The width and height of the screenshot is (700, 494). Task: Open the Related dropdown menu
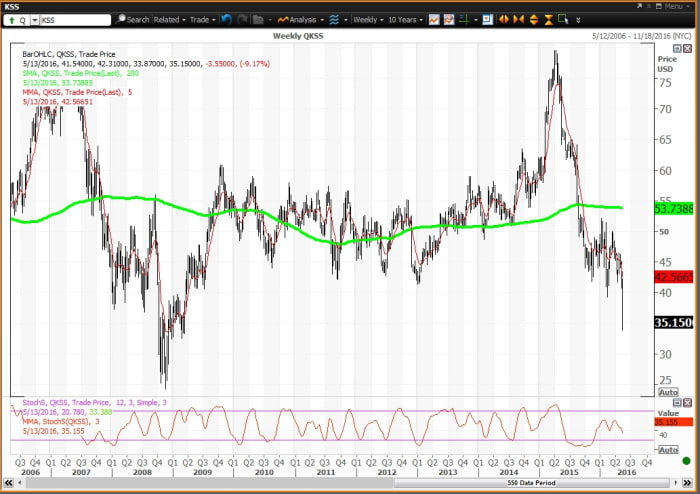(x=168, y=19)
